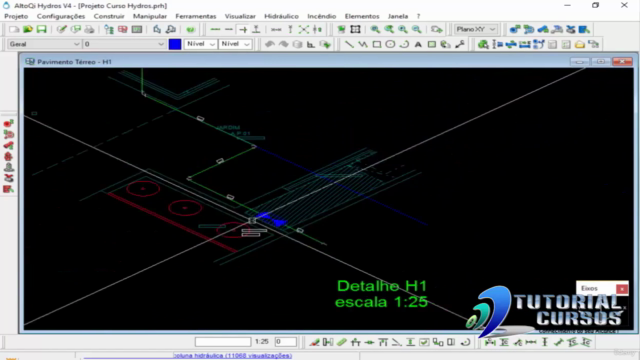Open the dropdown showing value 0

[124, 44]
